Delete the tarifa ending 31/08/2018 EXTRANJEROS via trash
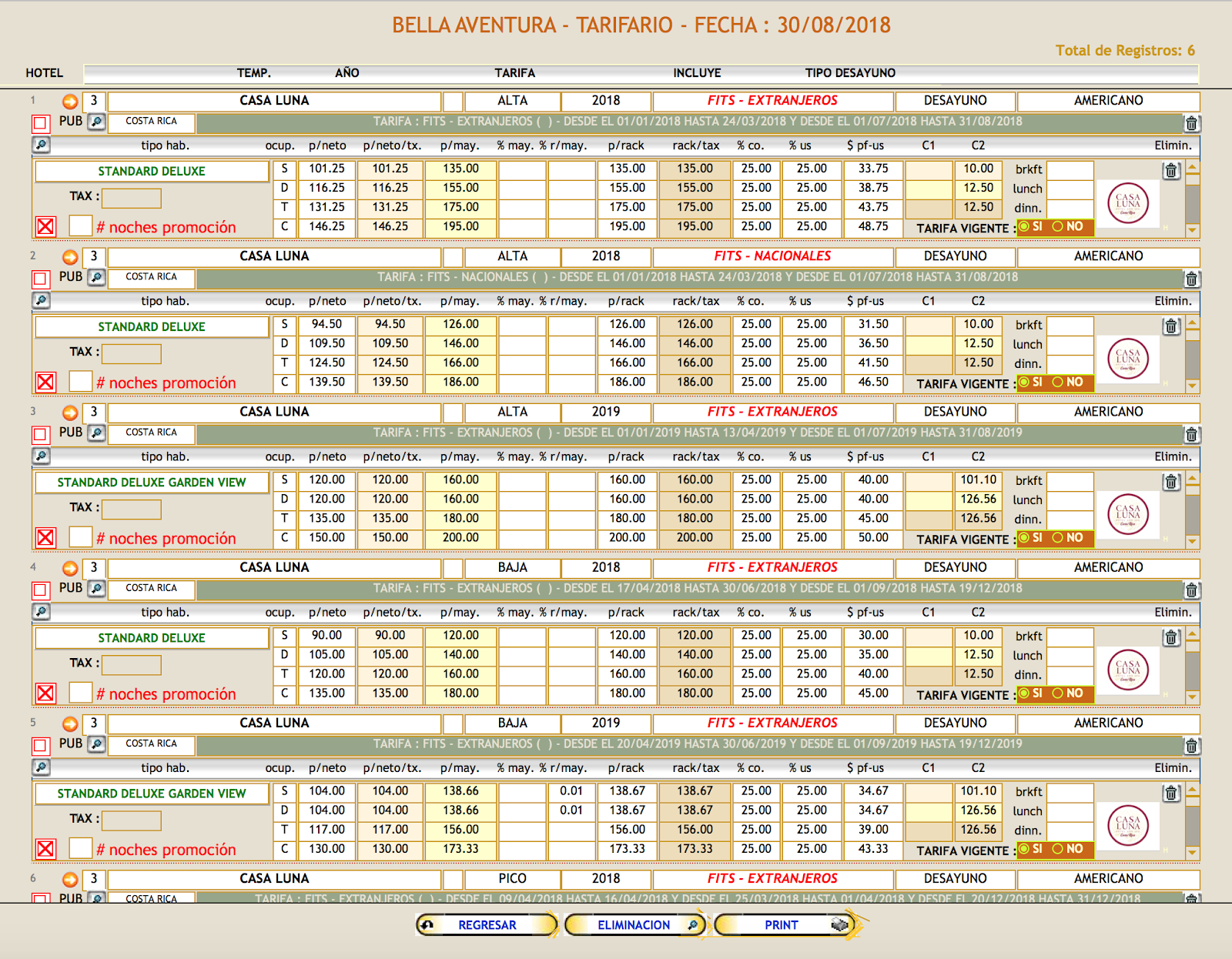Viewport: 1232px width, 959px height. (1191, 123)
